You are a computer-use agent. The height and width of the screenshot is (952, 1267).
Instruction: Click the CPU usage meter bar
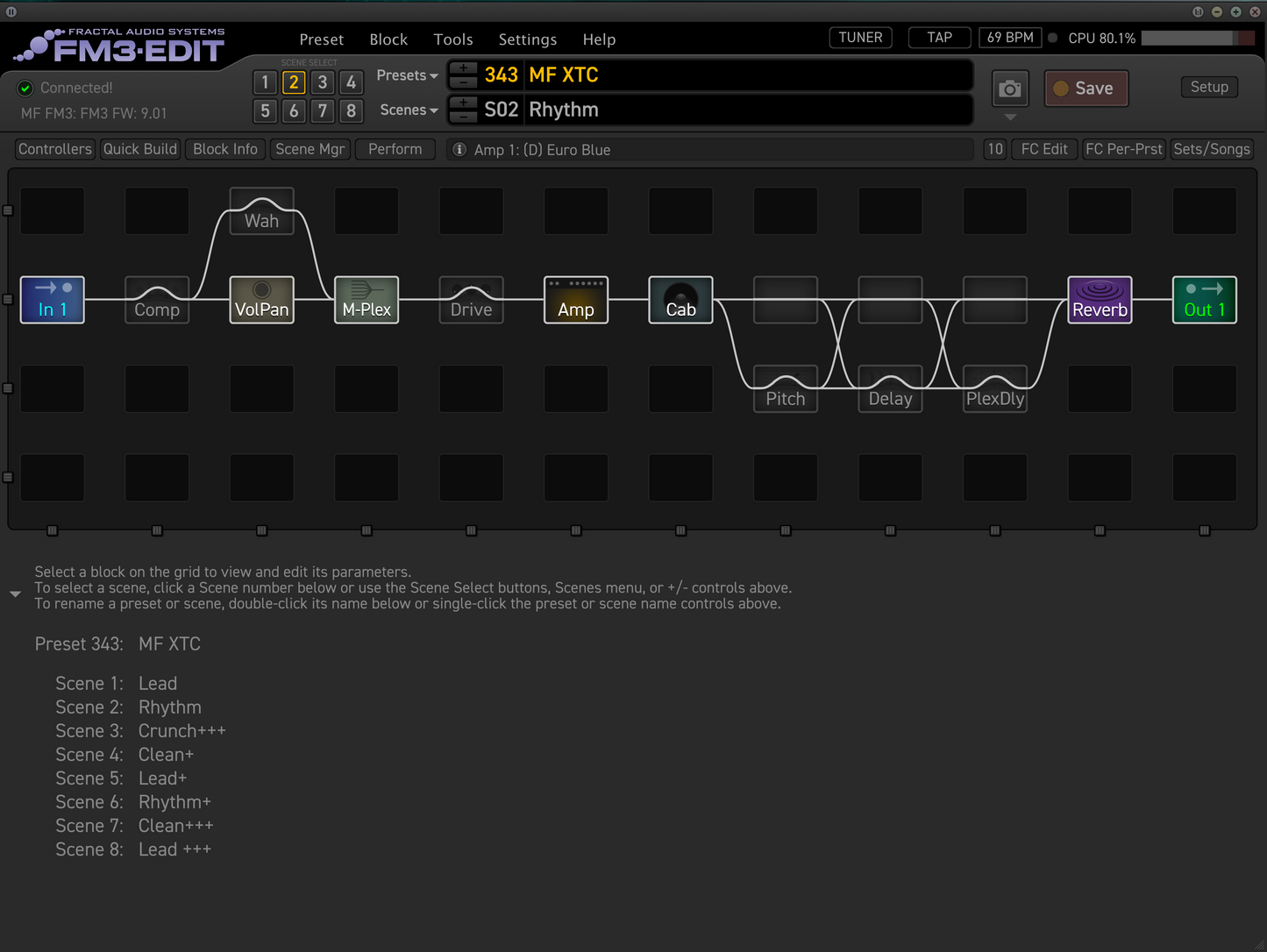point(1197,39)
